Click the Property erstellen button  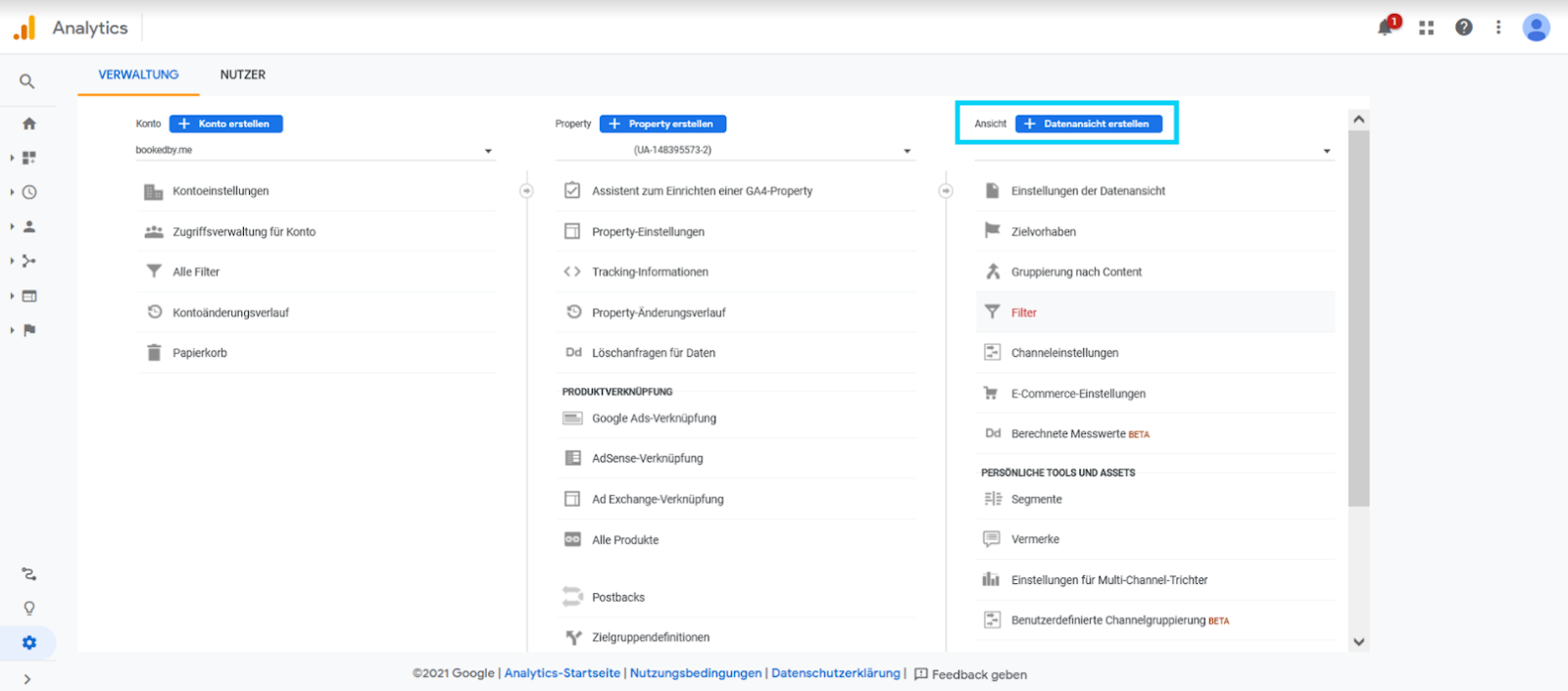click(663, 123)
